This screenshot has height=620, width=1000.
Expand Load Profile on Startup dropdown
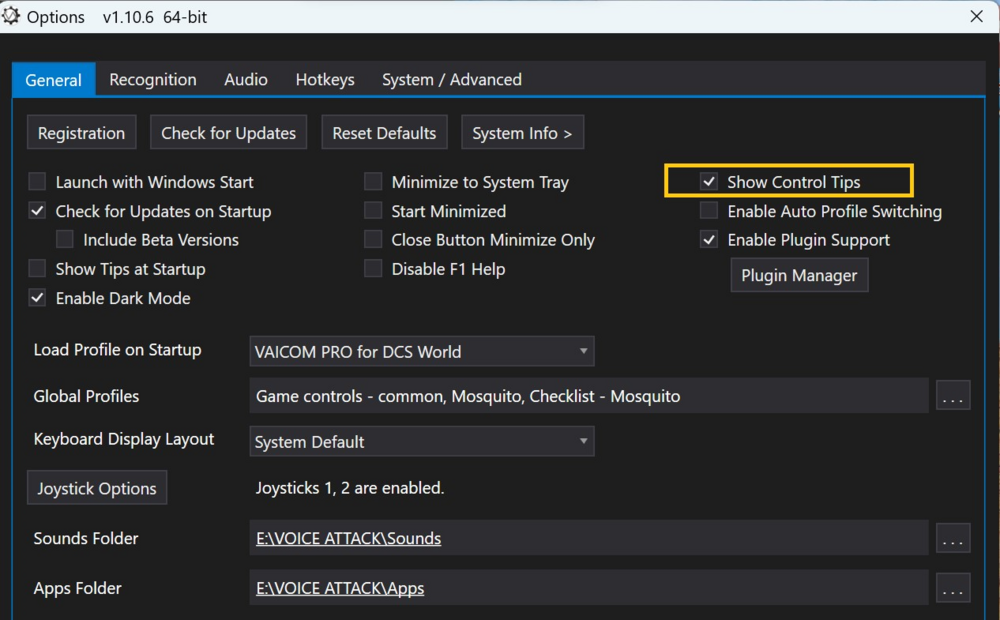[x=422, y=351]
